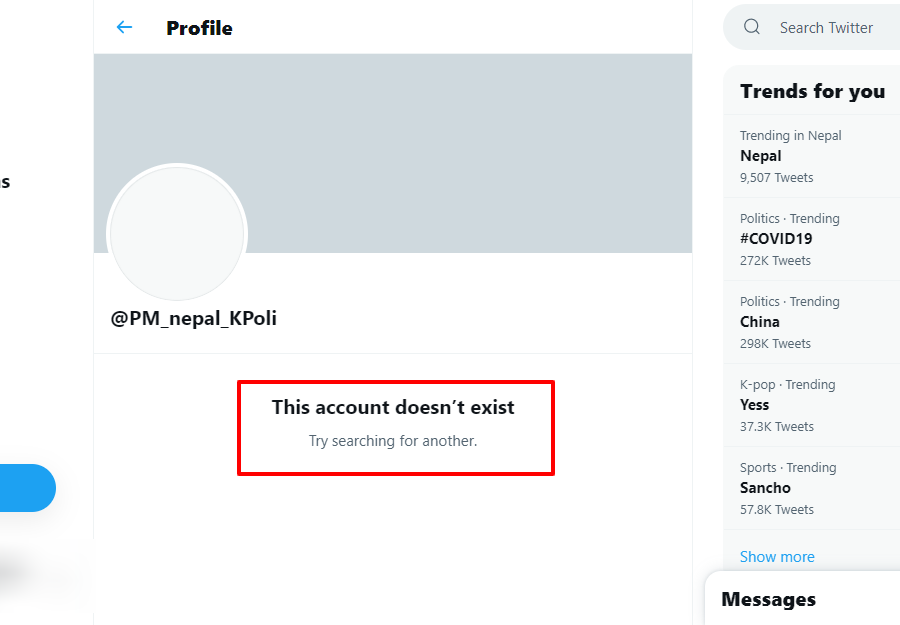Click the Profile page heading
The image size is (900, 625).
pos(199,28)
